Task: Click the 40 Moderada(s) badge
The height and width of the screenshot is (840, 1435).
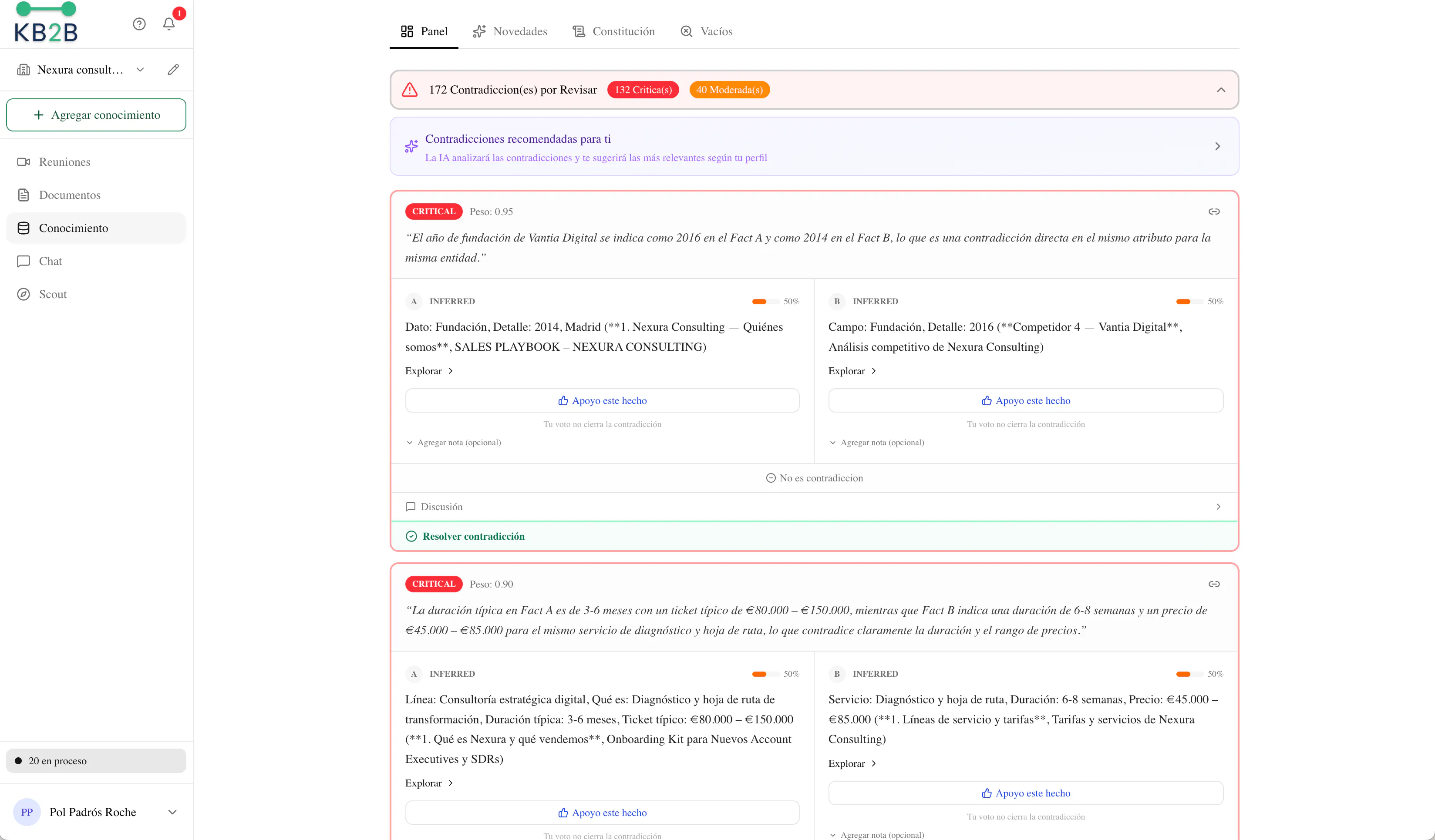Action: pos(729,90)
